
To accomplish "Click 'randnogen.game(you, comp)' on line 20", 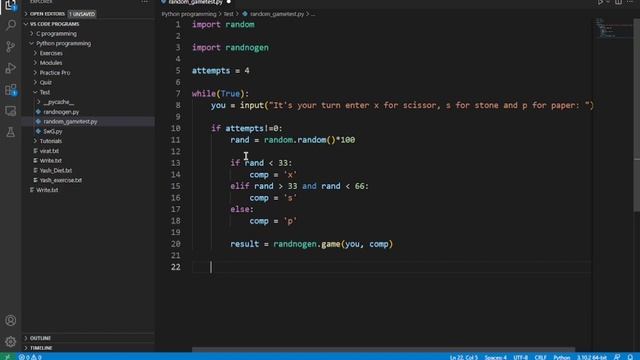I will [333, 244].
